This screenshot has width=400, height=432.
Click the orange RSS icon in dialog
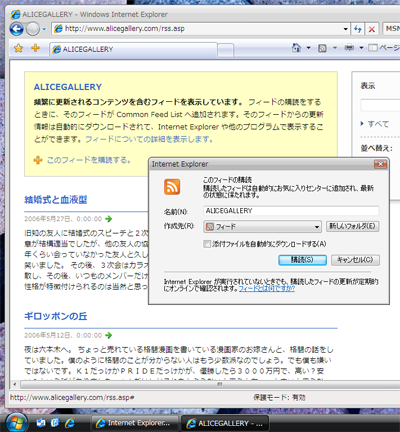point(172,187)
